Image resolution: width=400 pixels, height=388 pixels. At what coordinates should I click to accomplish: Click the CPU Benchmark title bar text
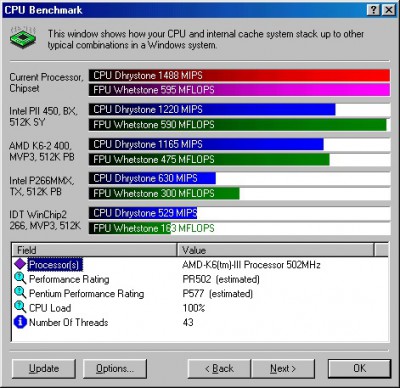43,10
